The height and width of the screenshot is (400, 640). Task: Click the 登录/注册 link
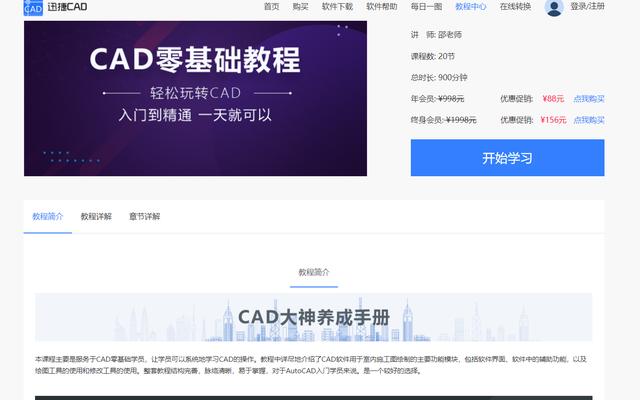click(587, 7)
